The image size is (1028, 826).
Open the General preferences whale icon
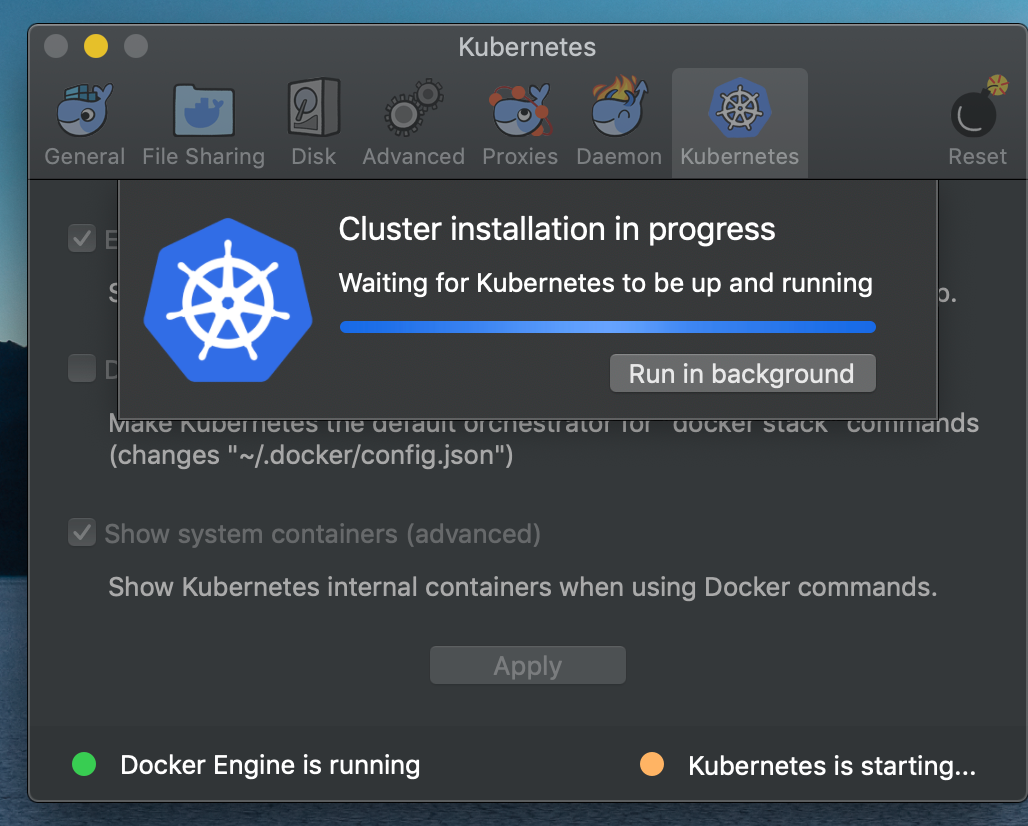[85, 109]
